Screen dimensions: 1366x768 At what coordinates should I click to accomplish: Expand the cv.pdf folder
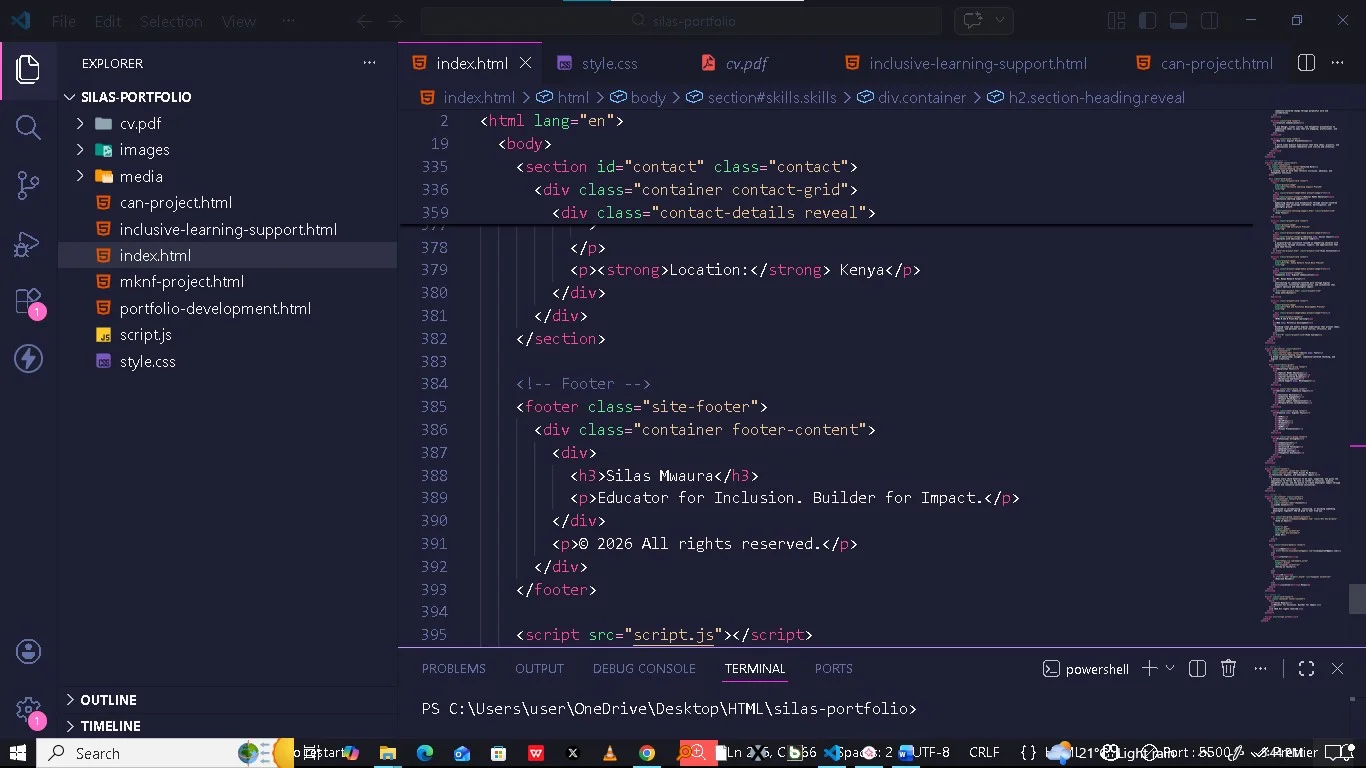tap(80, 123)
